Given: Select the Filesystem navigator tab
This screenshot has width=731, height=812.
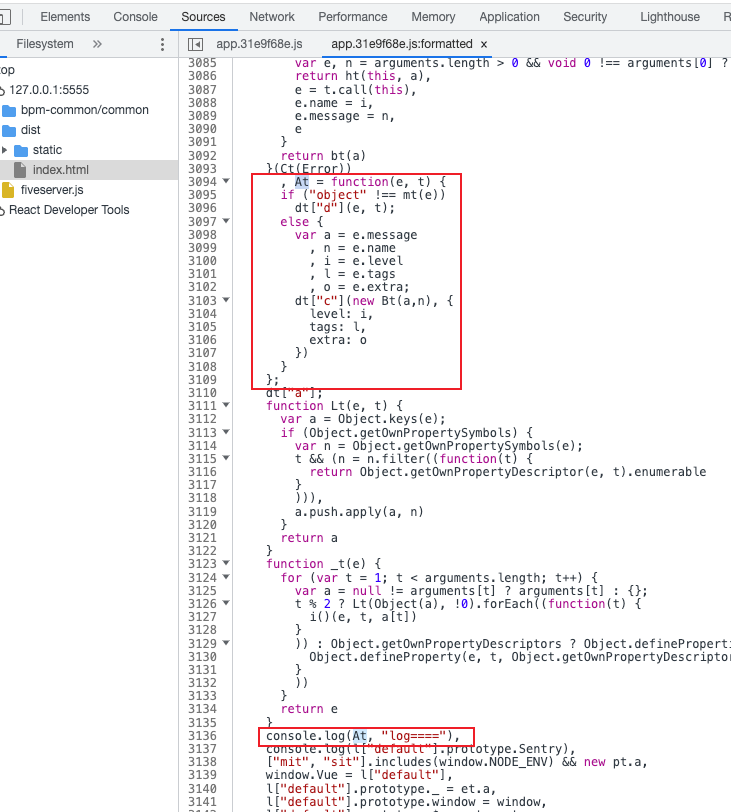Looking at the screenshot, I should pyautogui.click(x=45, y=44).
